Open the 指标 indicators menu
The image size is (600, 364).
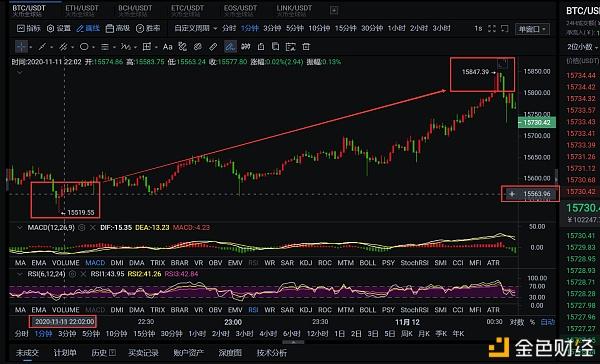29,28
